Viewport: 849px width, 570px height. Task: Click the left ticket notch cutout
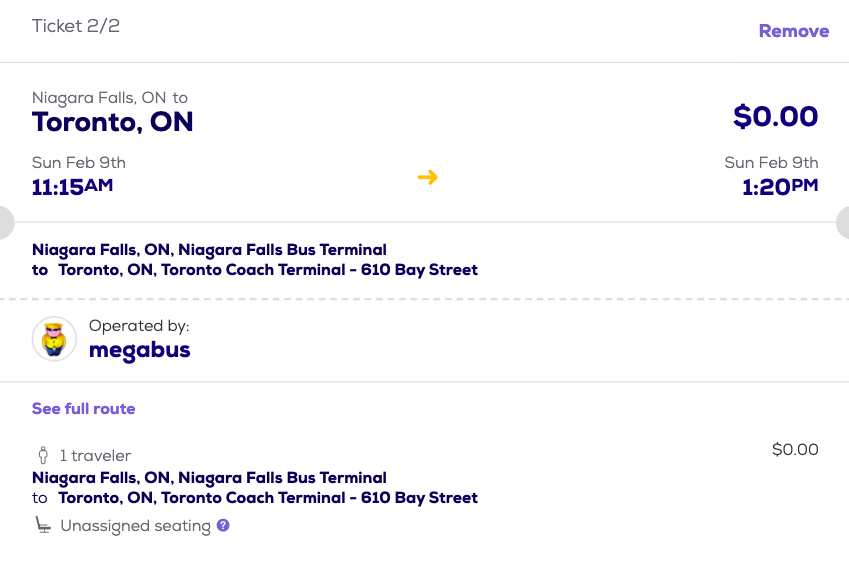click(5, 222)
